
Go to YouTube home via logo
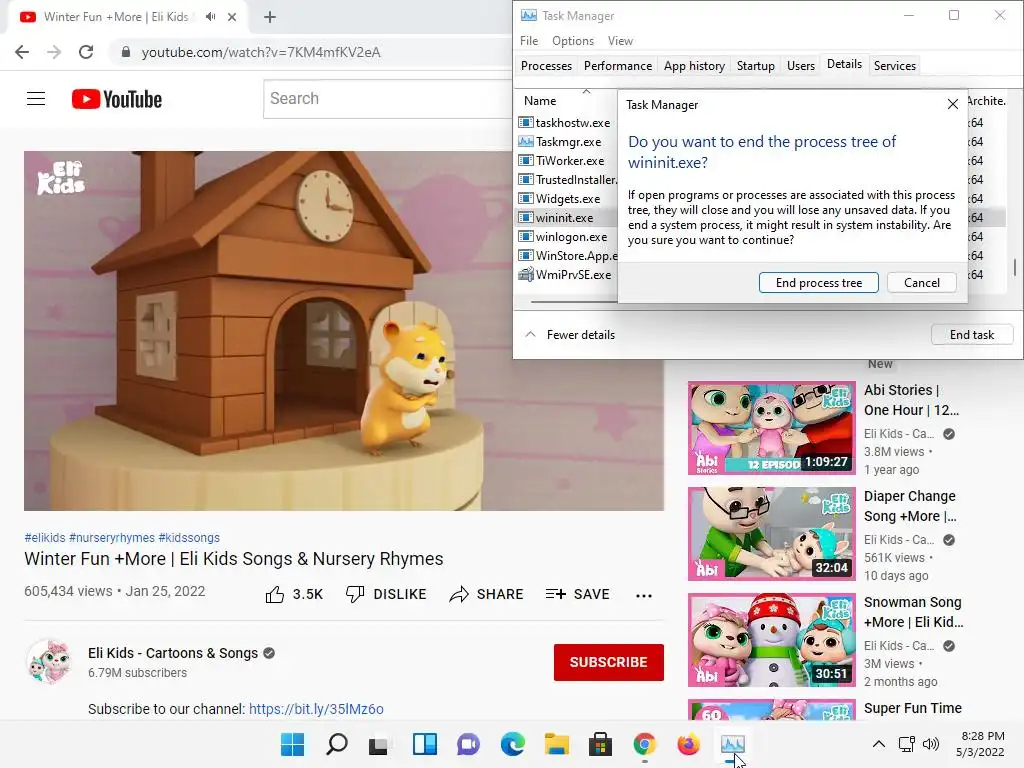(117, 99)
